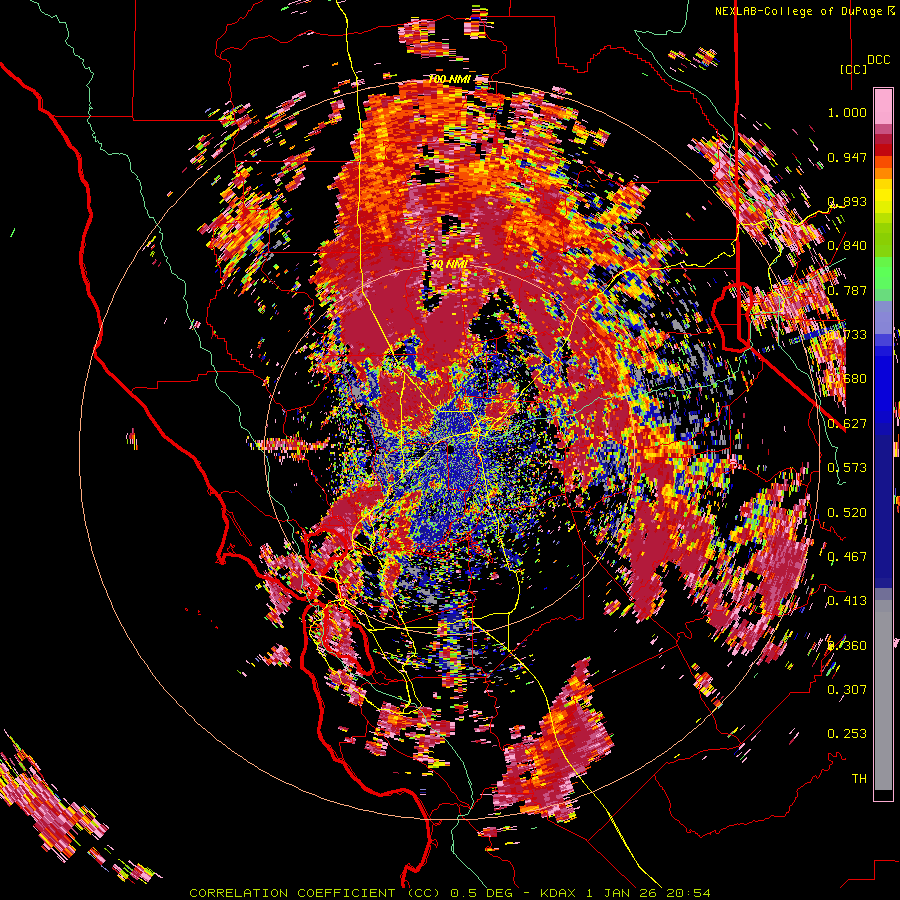Select the 1.000 legend value

[847, 112]
